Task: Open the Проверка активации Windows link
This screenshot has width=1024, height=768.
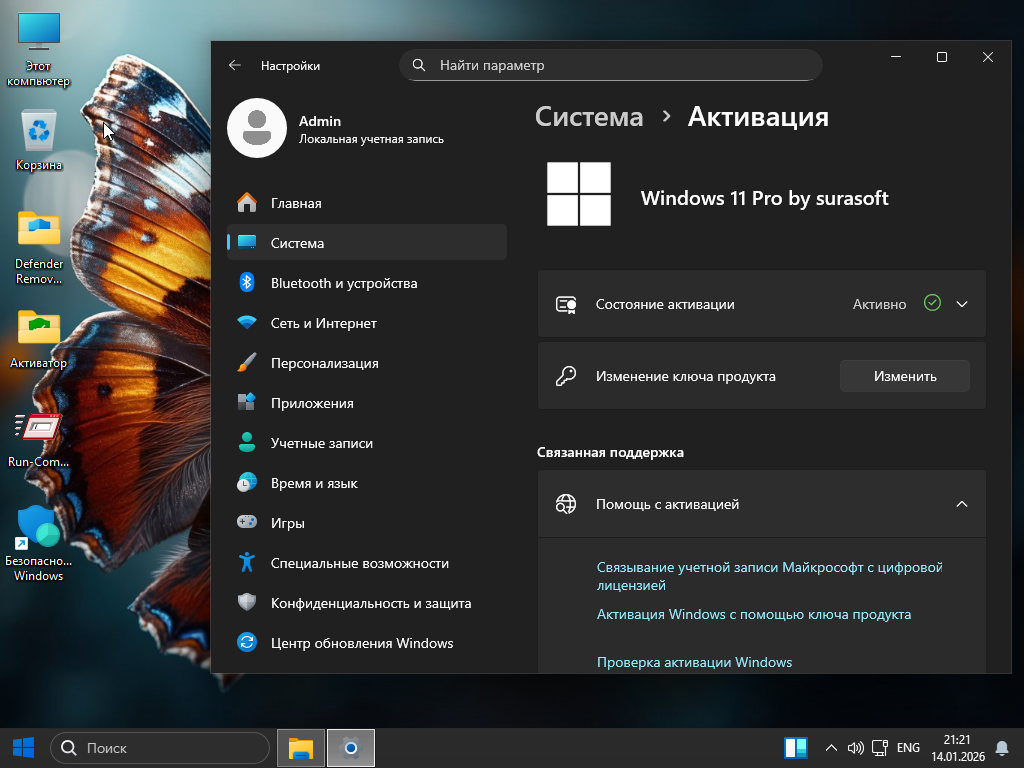Action: click(x=694, y=662)
